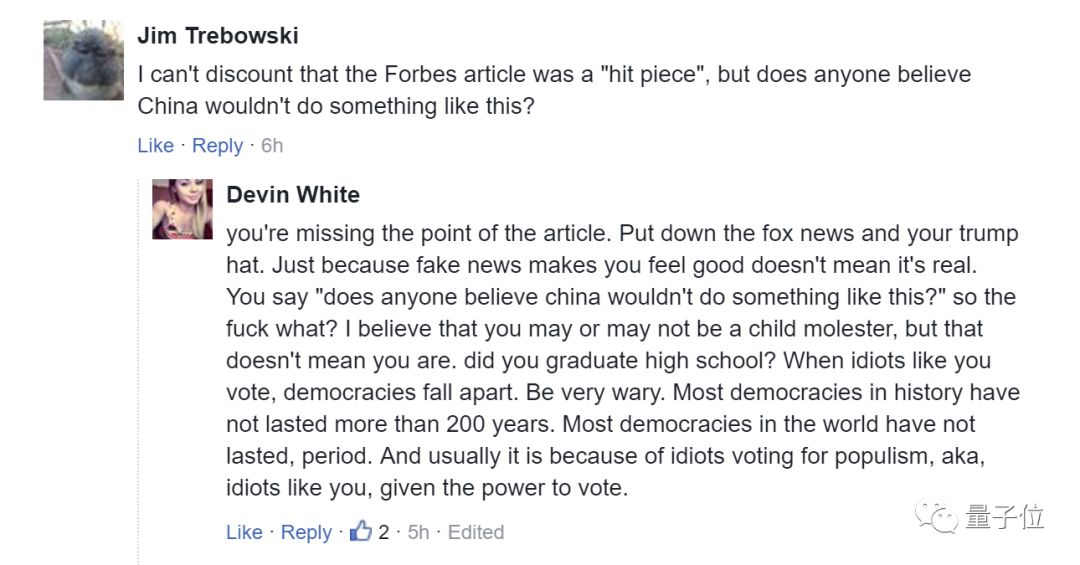The height and width of the screenshot is (565, 1080).
Task: View edit history via the Edited label
Action: [476, 532]
